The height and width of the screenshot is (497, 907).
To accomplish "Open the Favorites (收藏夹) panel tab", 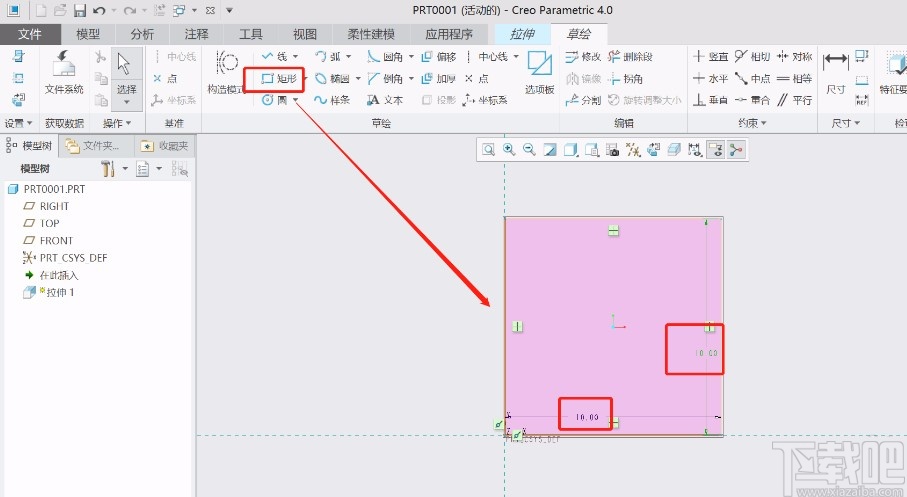I will (165, 146).
